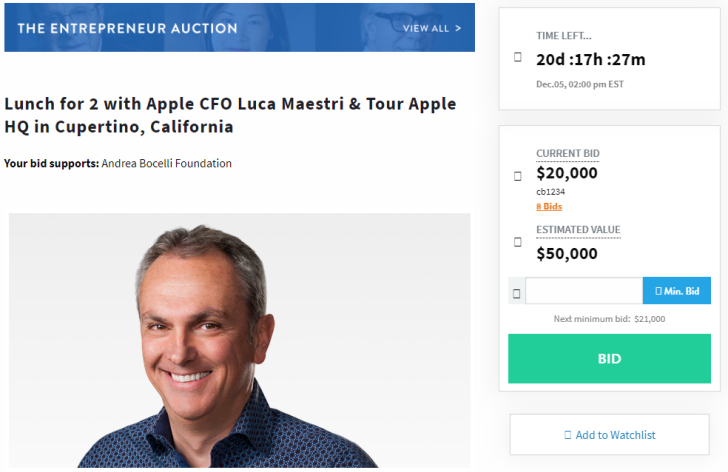
Task: Click the icon beside Estimated Value
Action: point(517,242)
